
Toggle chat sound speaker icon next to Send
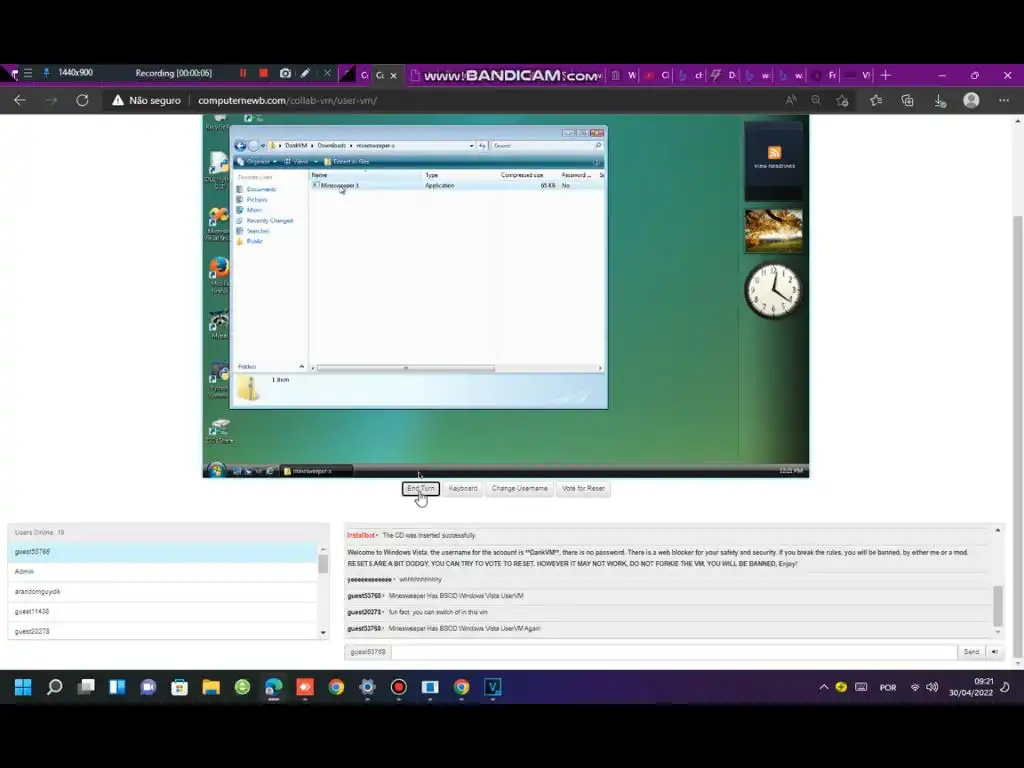coord(995,652)
